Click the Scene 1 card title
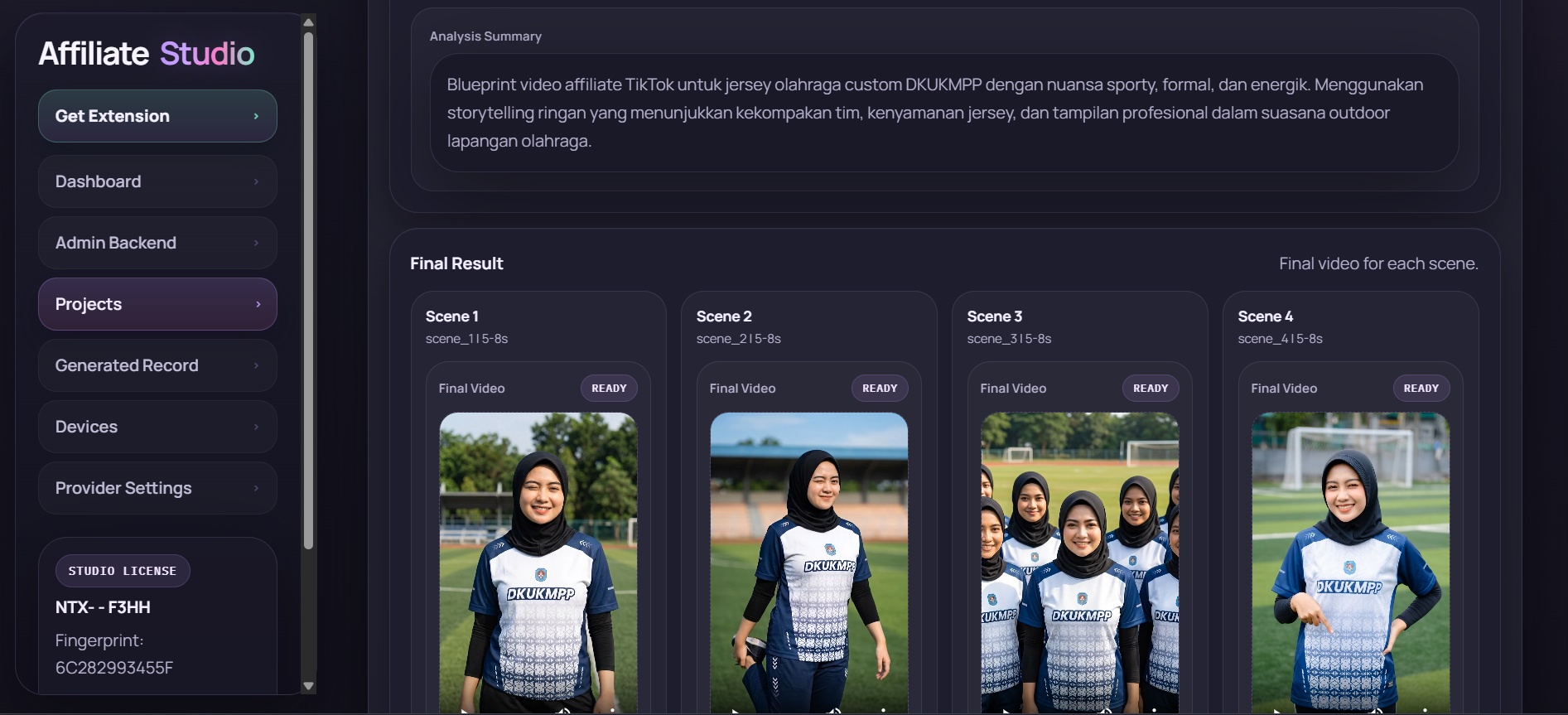Screen dimensions: 1568x715 (x=452, y=316)
